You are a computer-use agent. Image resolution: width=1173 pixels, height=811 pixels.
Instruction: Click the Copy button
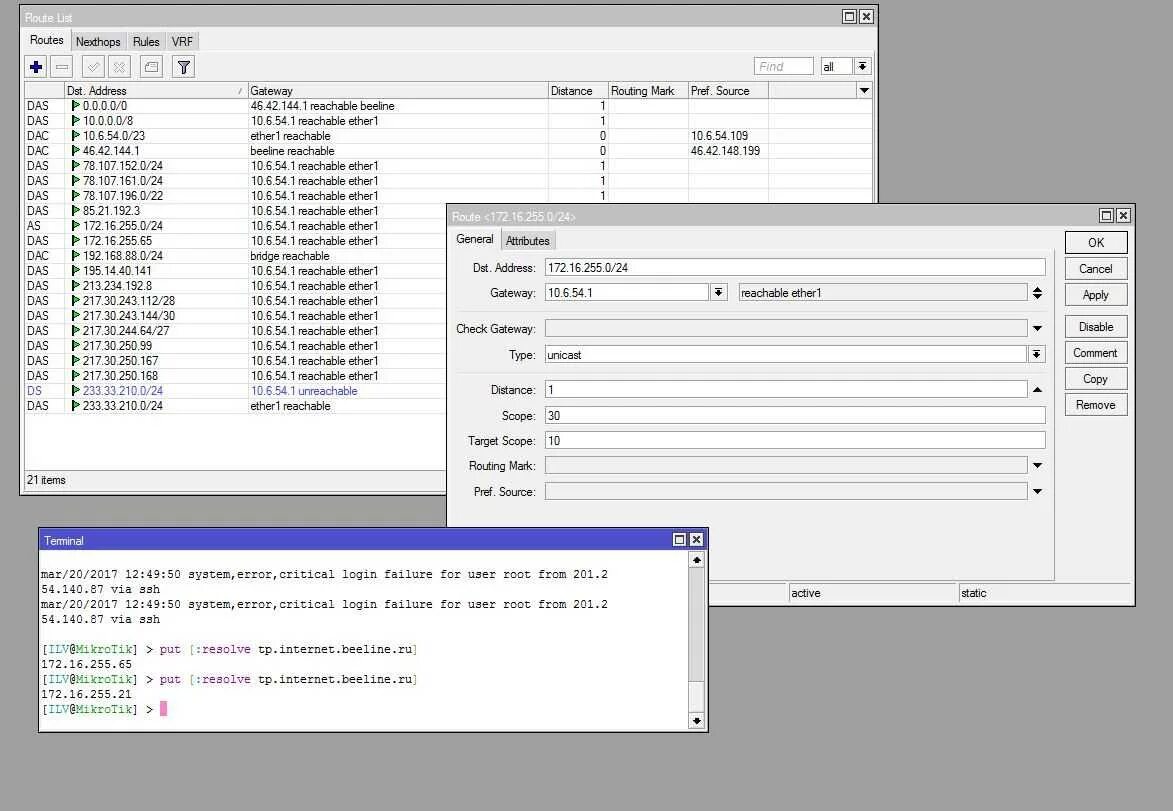pos(1096,379)
